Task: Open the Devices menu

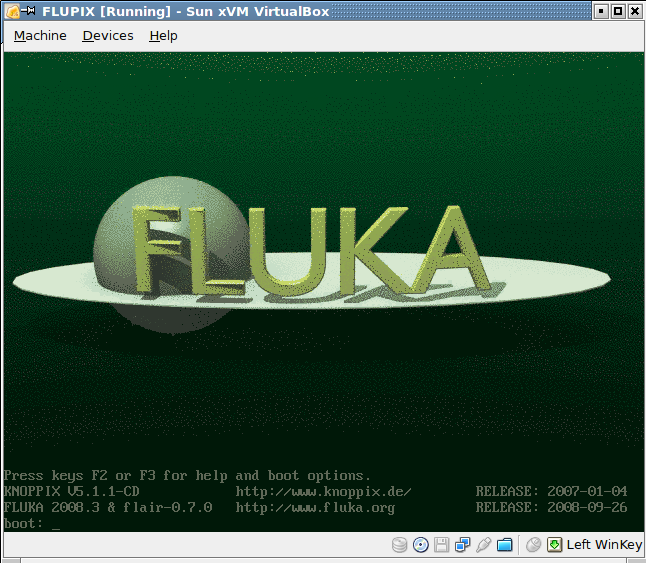Action: pos(108,36)
